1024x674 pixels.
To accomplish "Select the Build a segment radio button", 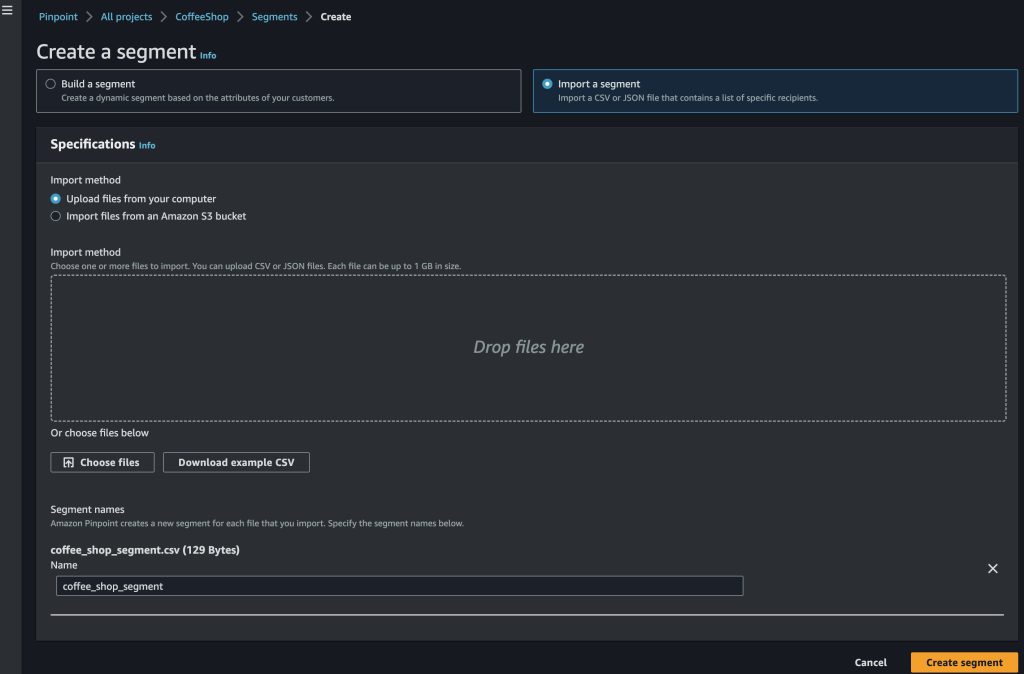I will coord(50,84).
